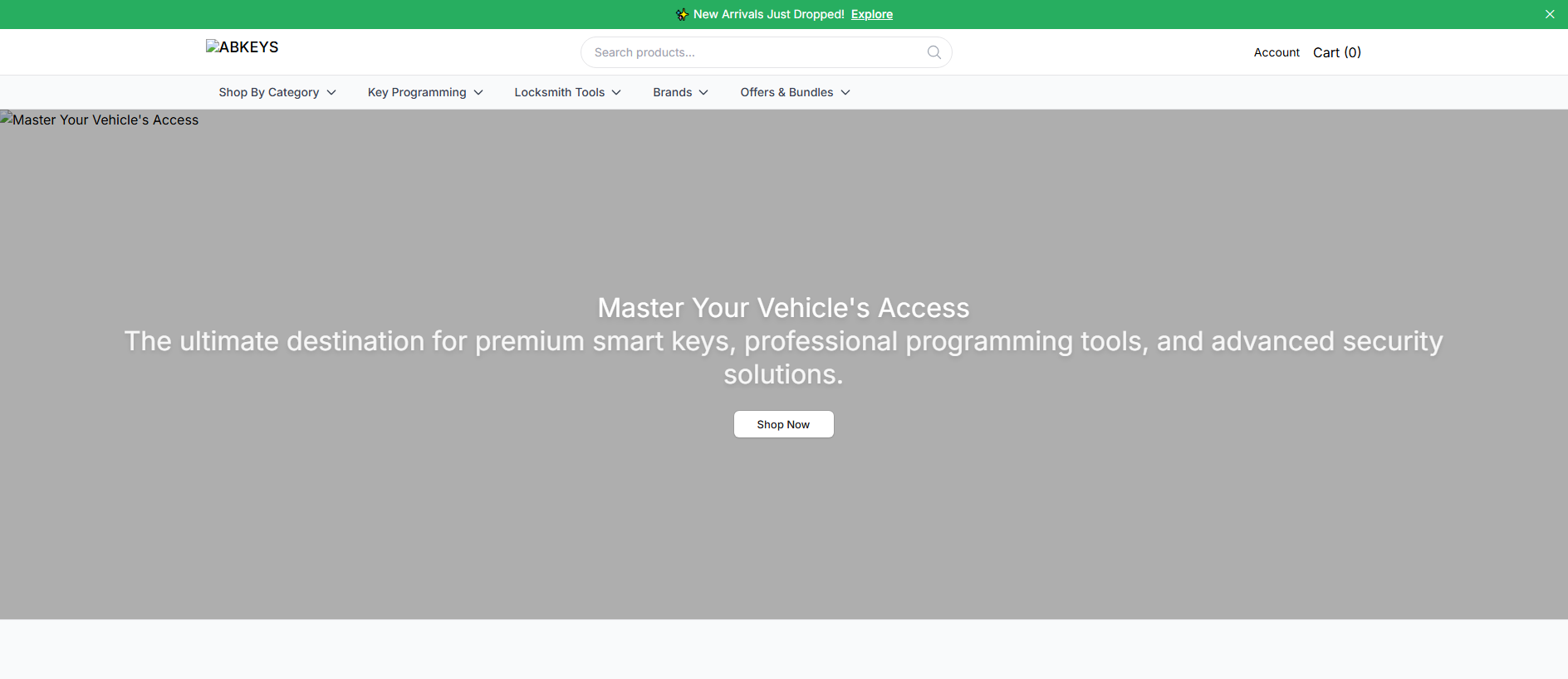The width and height of the screenshot is (1568, 679).
Task: Click the Explore link in banner
Action: click(872, 14)
